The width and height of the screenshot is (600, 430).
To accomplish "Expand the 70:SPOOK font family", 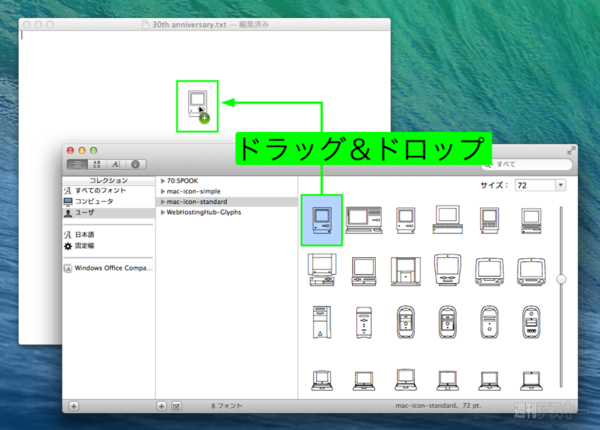I will pyautogui.click(x=163, y=181).
